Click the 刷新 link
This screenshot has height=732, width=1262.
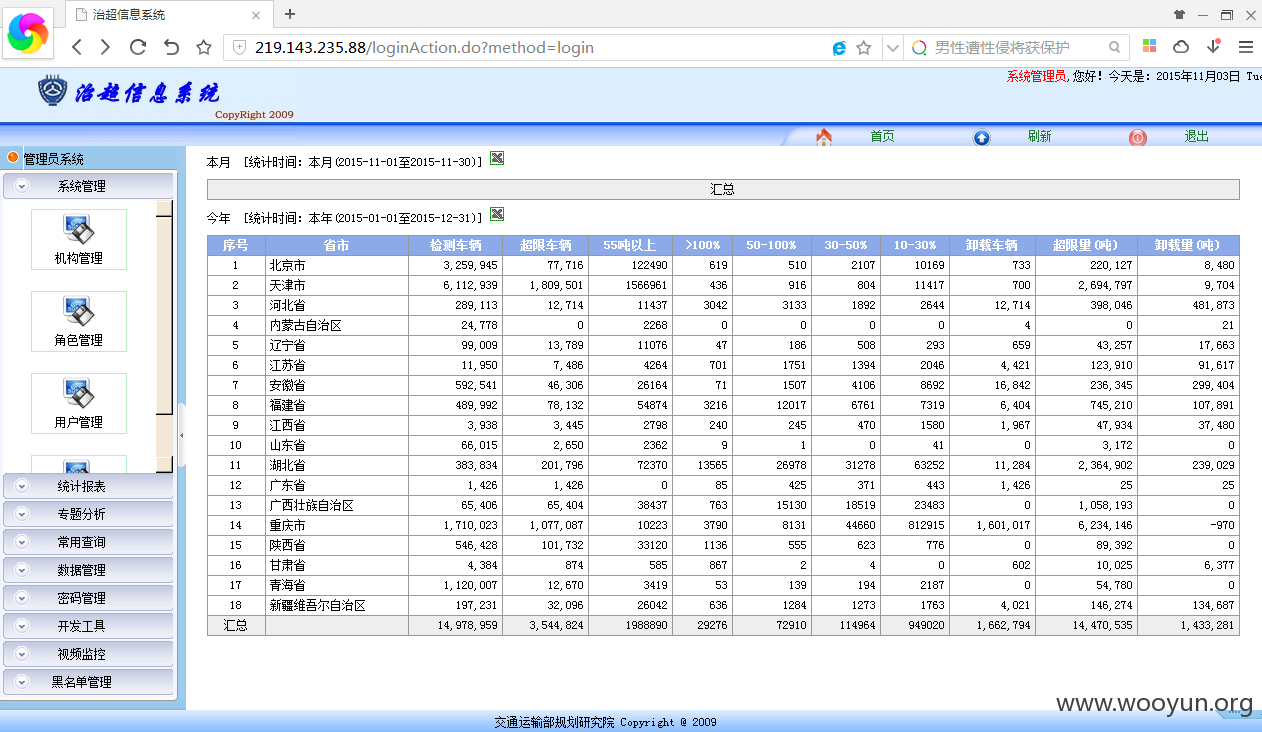coord(1039,137)
